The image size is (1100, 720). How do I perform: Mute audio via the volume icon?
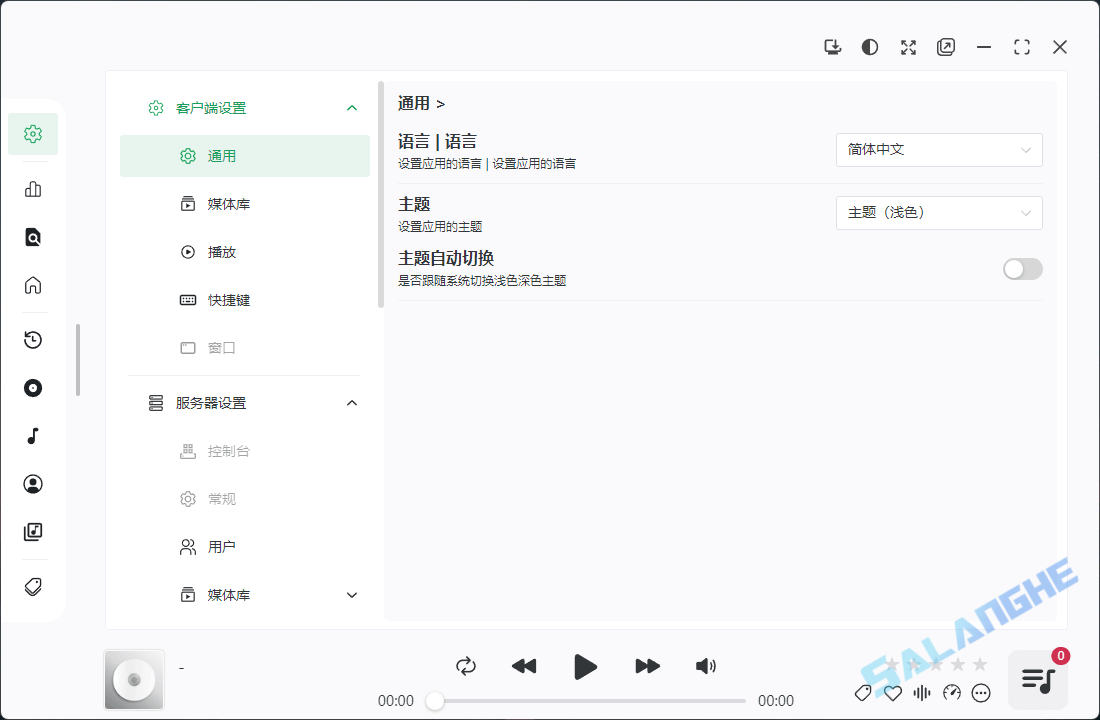pyautogui.click(x=706, y=666)
